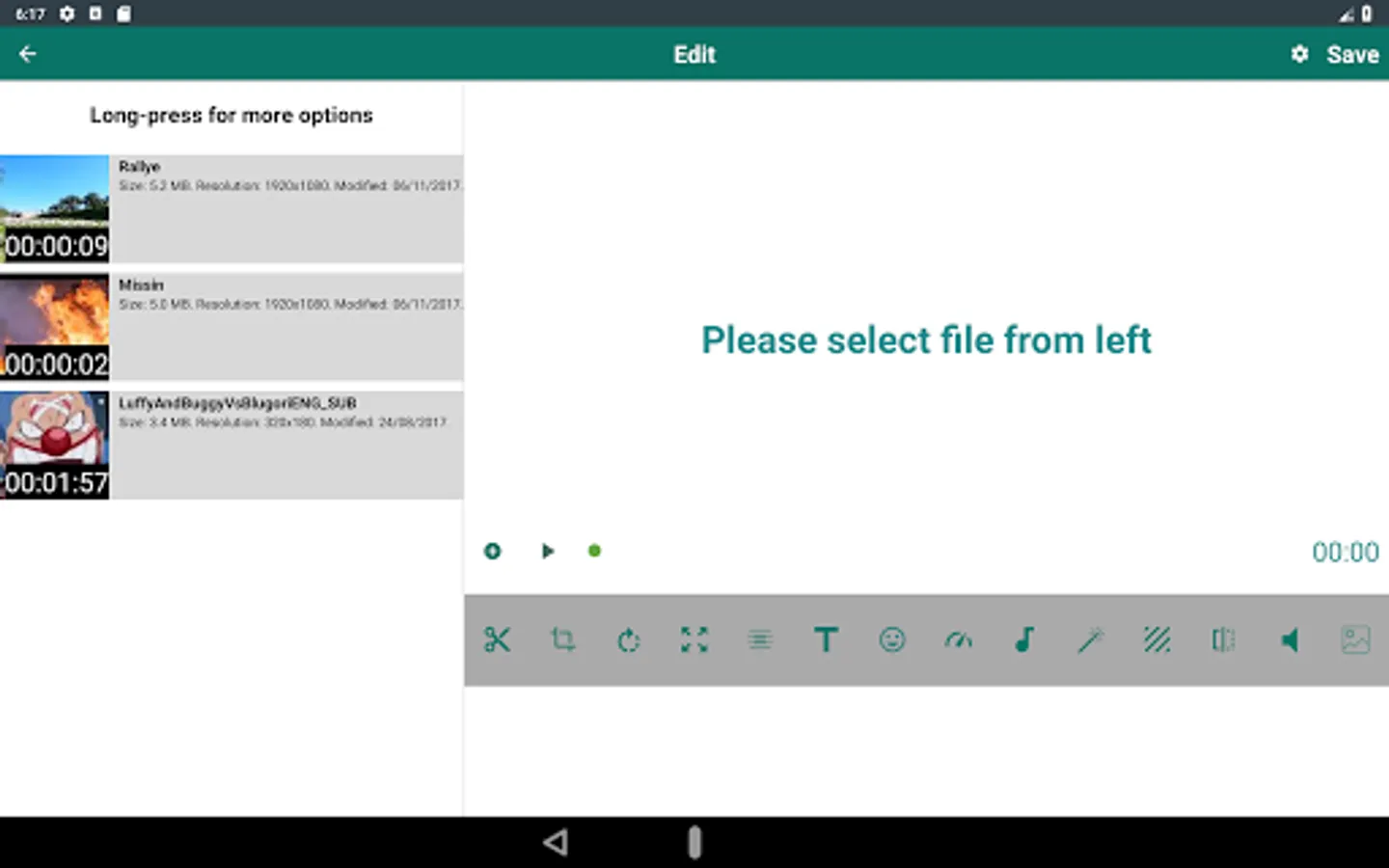Select the Rallye file name
This screenshot has width=1389, height=868.
pos(140,167)
